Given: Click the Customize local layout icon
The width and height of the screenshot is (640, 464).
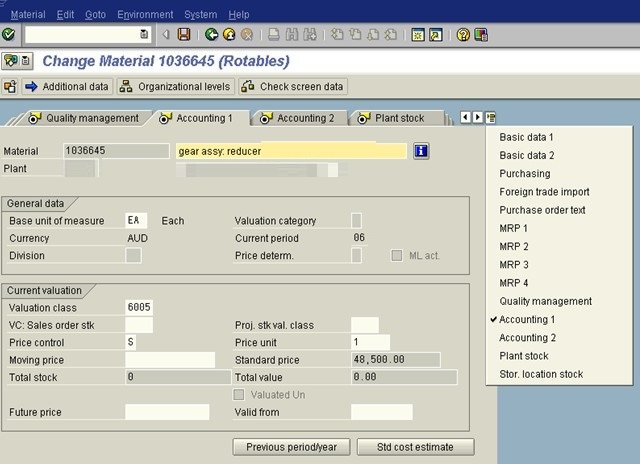Looking at the screenshot, I should point(481,35).
